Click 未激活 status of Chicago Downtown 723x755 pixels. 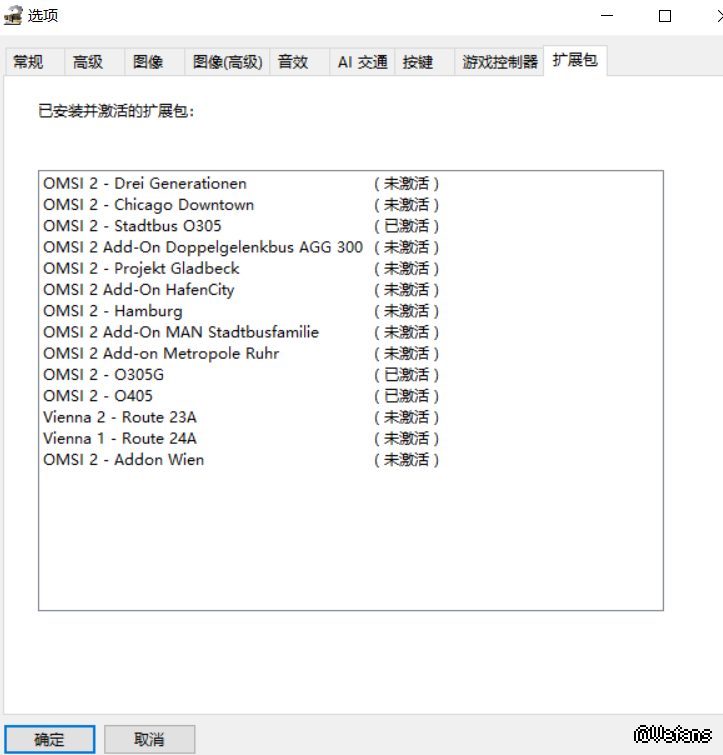point(406,205)
